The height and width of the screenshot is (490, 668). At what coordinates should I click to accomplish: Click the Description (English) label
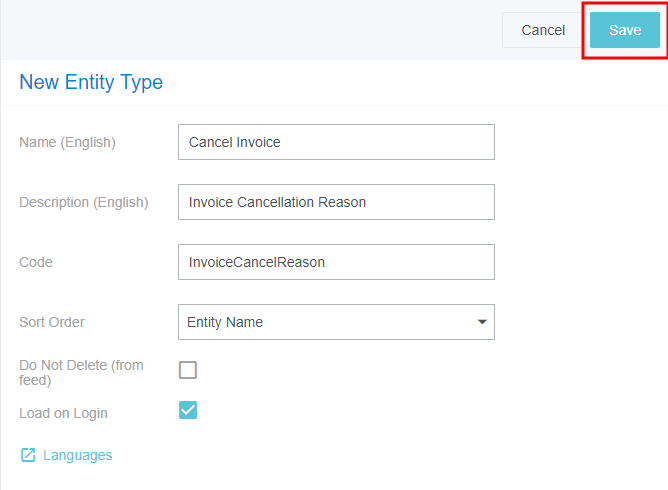pos(83,202)
